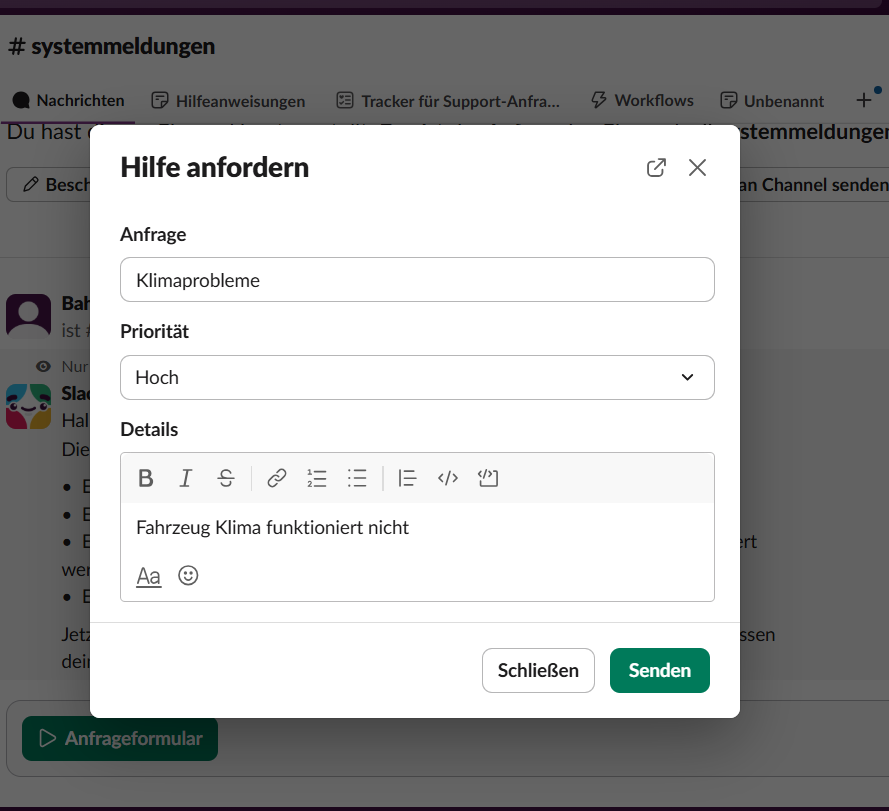Insert a link in Details
Screen dimensions: 889x811
click(x=277, y=478)
